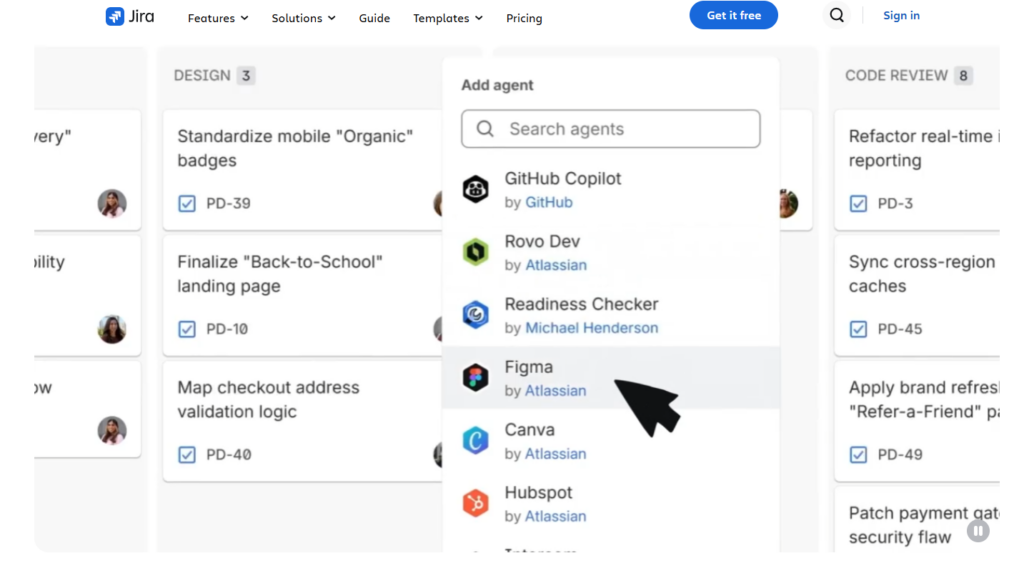Toggle the task checkbox for PD-39

tap(187, 204)
